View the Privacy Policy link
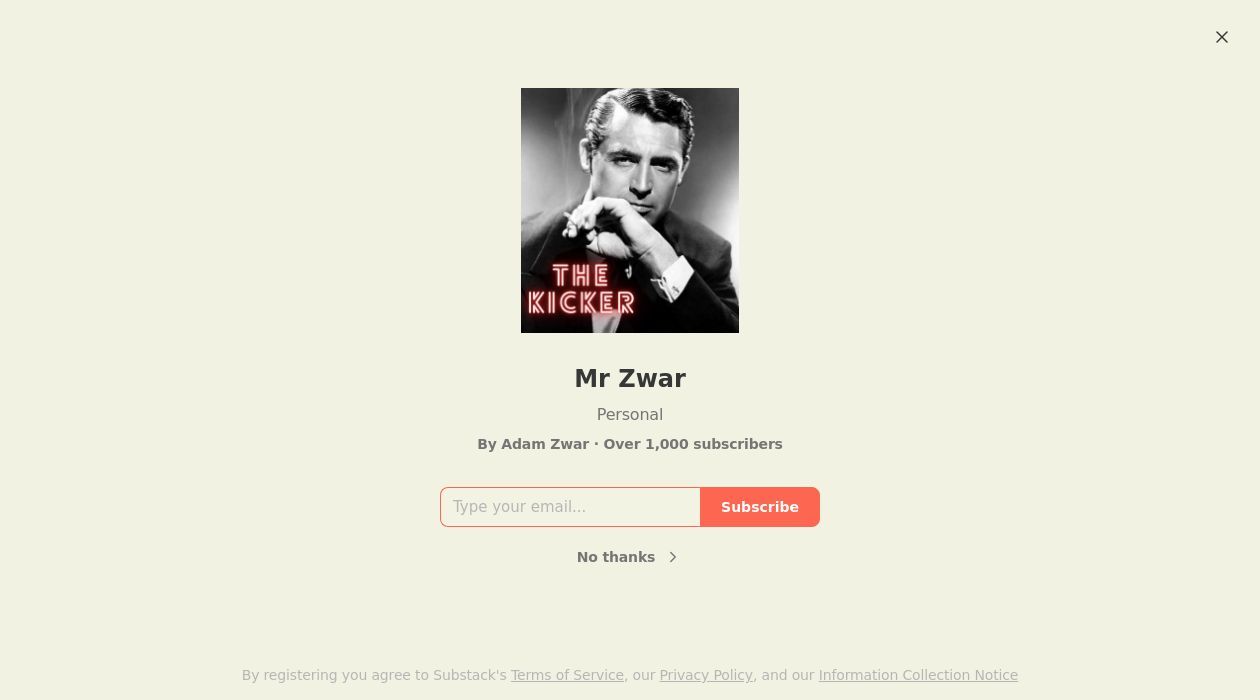This screenshot has height=700, width=1260. [x=706, y=675]
